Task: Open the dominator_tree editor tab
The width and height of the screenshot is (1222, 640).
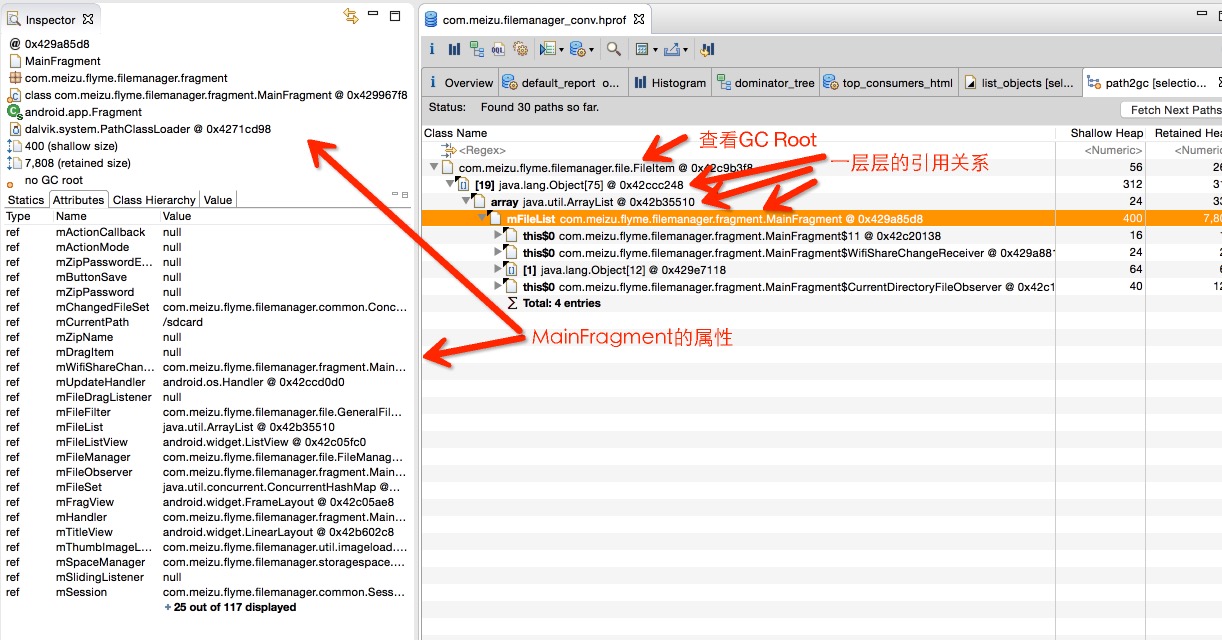Action: click(766, 83)
